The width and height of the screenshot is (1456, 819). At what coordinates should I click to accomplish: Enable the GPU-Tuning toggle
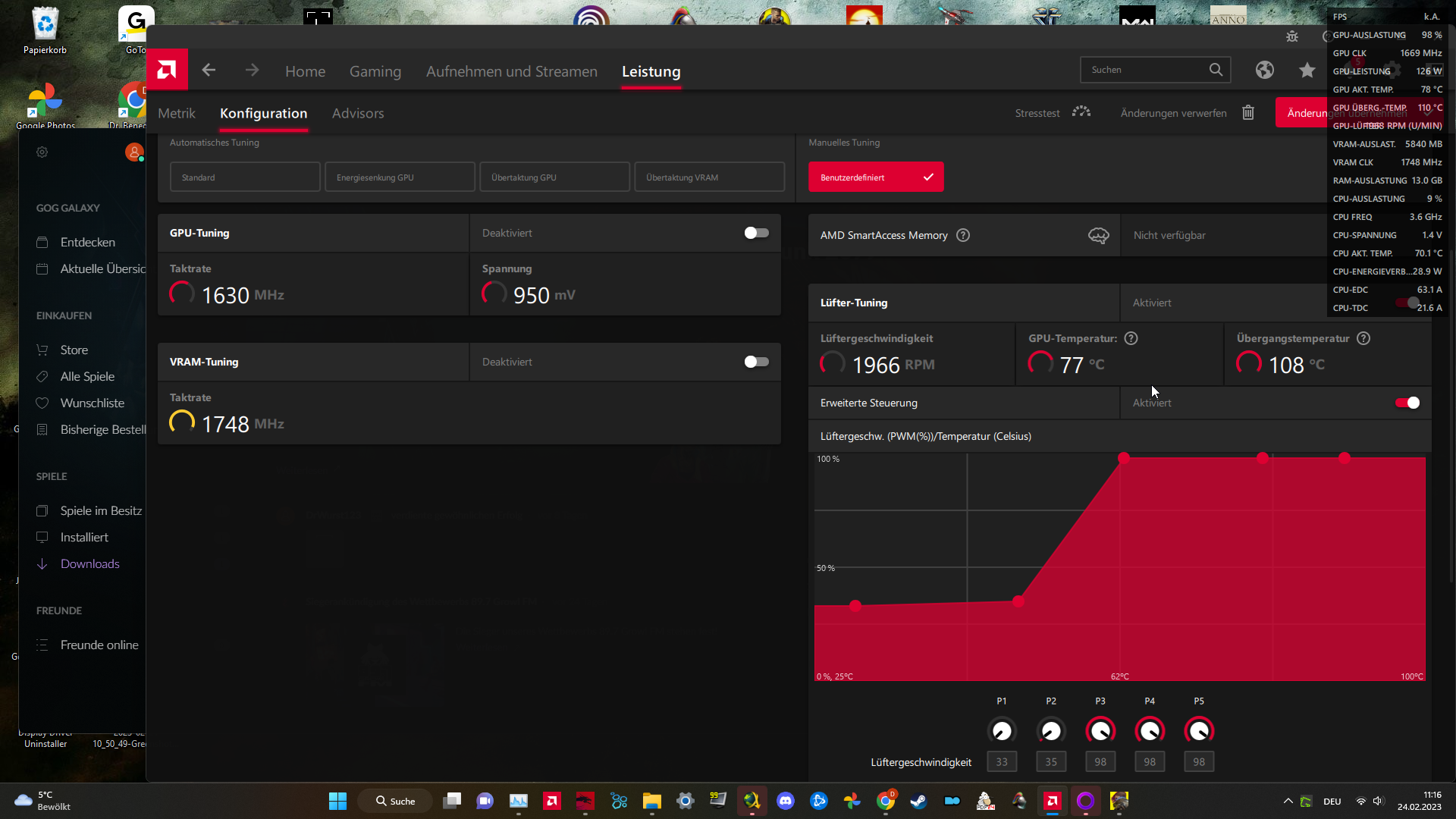coord(756,233)
